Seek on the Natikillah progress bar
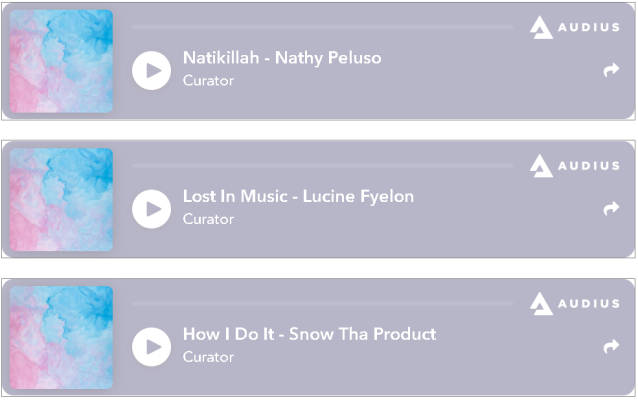This screenshot has height=400, width=638. pos(322,27)
